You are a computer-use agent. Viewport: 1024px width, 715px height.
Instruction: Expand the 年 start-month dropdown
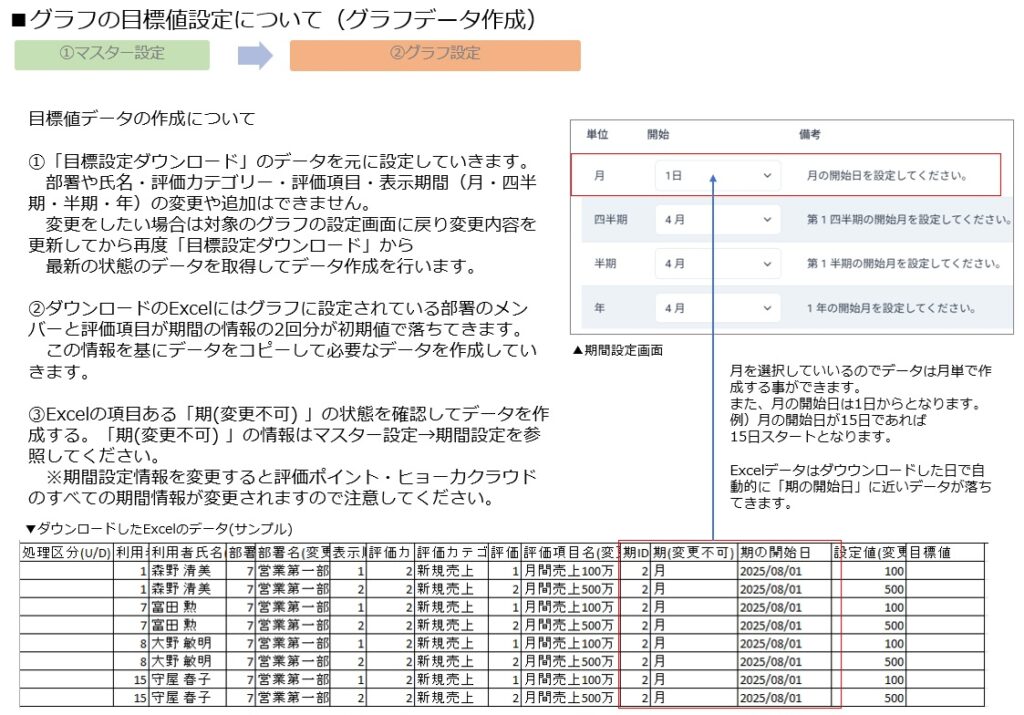pos(716,308)
